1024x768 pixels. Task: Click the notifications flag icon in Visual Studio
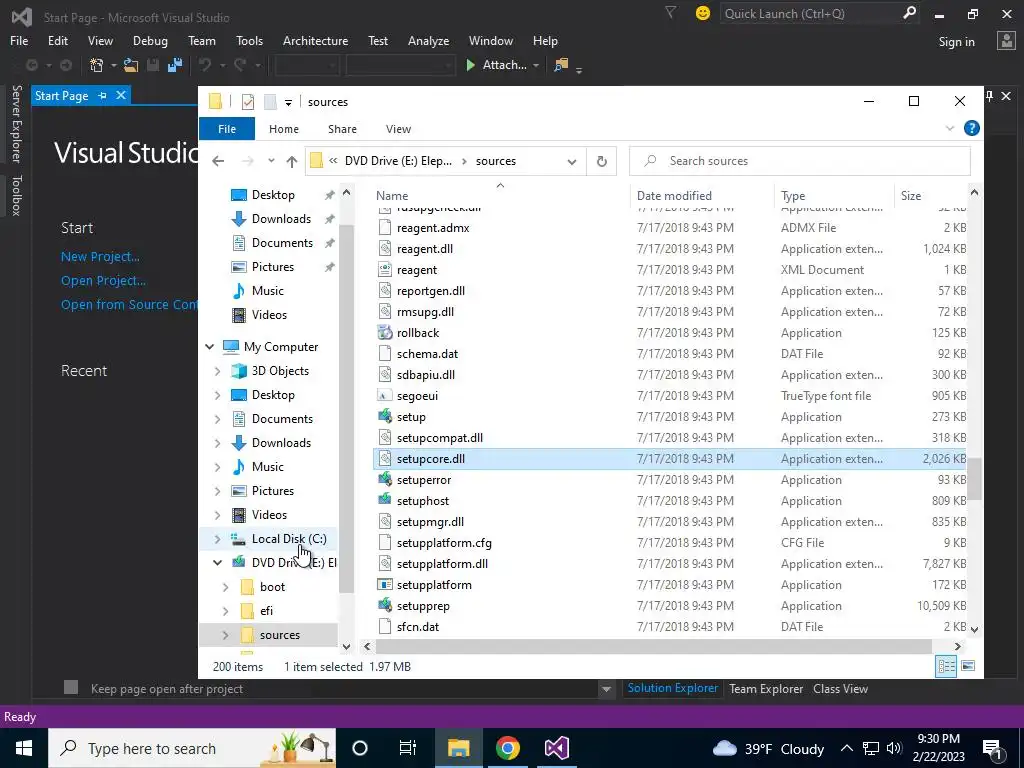670,12
